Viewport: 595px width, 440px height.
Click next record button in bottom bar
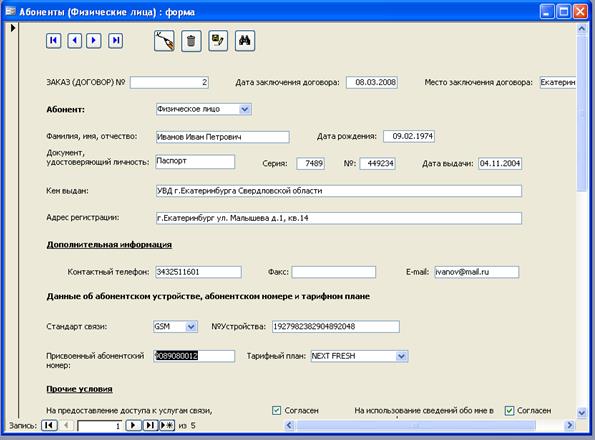pos(133,425)
